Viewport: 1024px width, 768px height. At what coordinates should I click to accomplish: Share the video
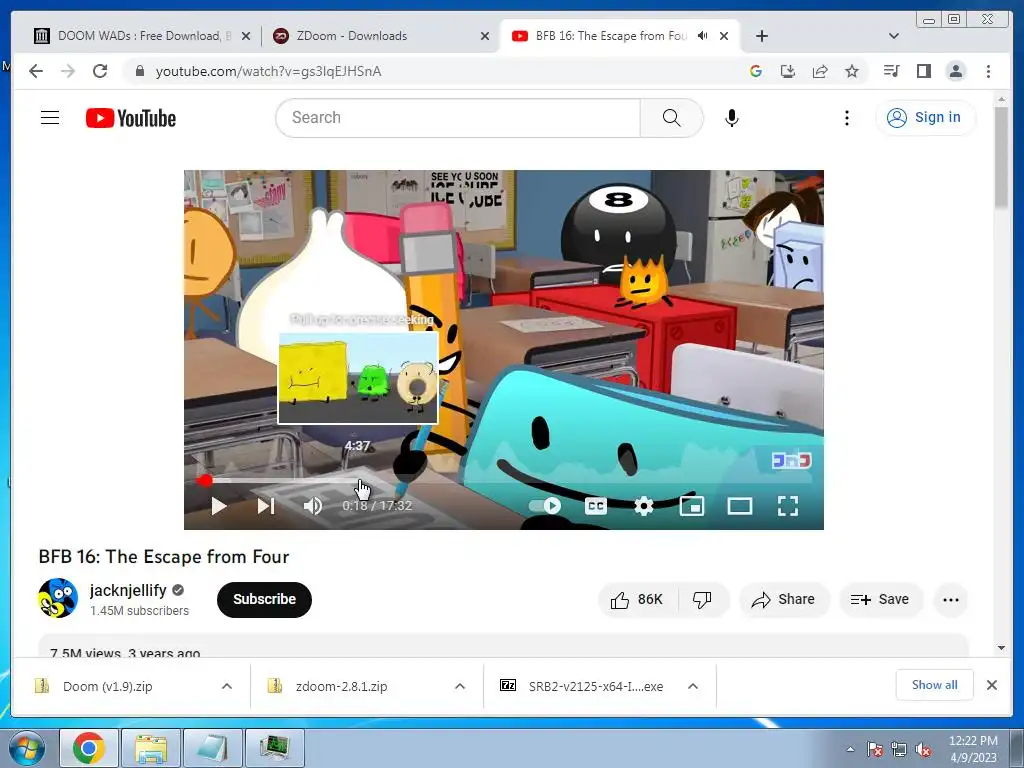click(x=784, y=600)
